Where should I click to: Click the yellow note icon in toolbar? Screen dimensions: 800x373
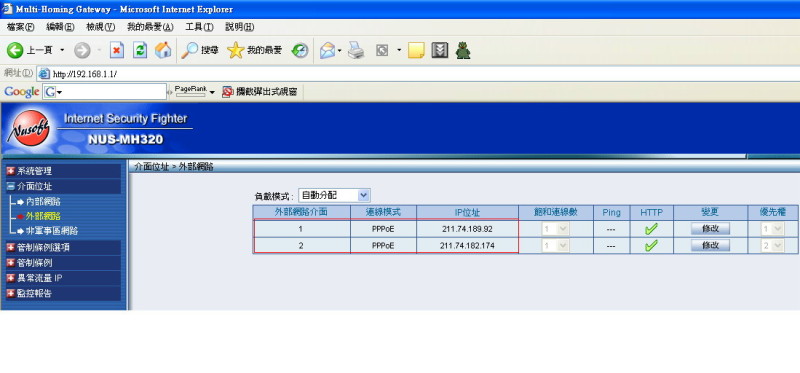click(x=416, y=50)
